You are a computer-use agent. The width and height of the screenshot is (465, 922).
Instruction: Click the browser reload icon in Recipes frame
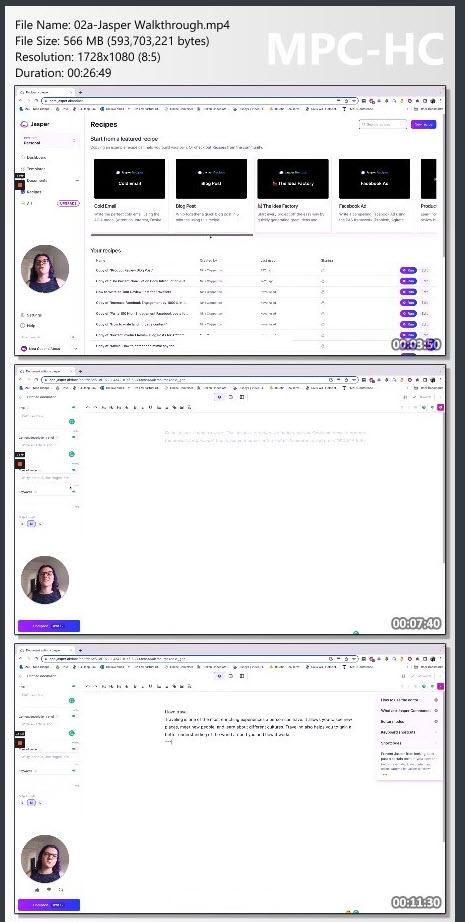tap(36, 101)
